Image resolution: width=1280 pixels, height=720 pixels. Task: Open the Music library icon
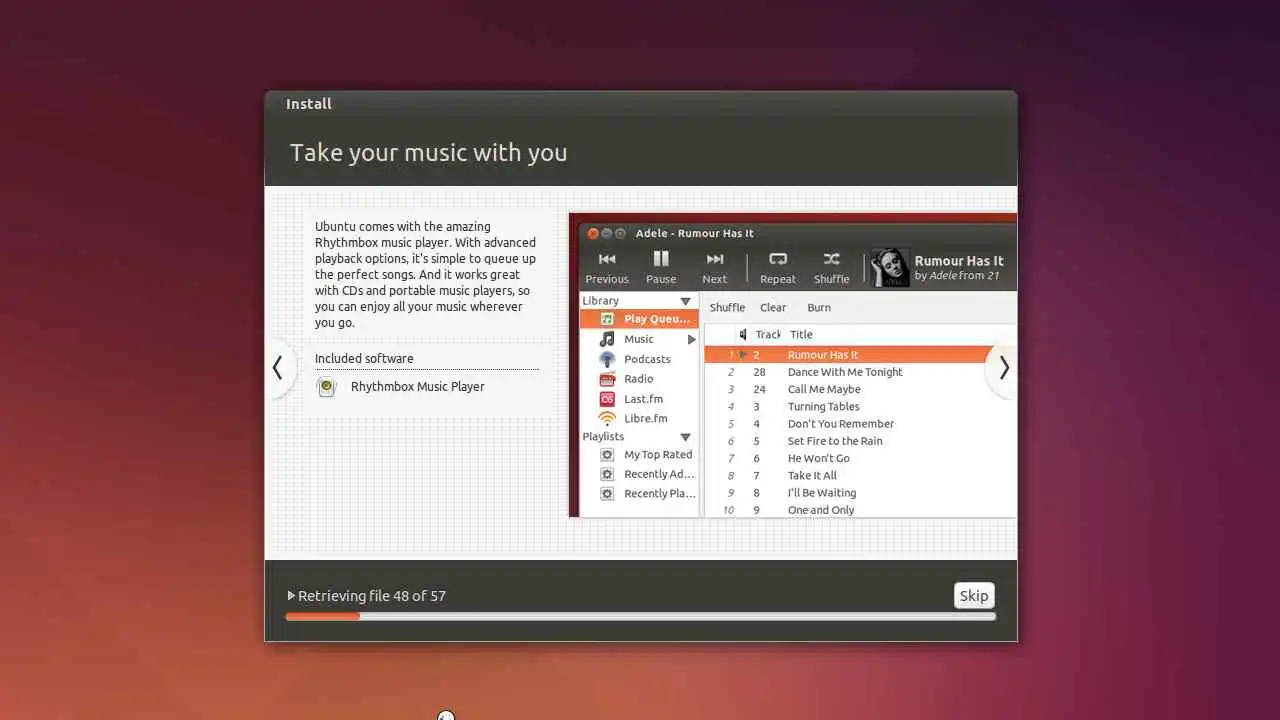pyautogui.click(x=607, y=339)
